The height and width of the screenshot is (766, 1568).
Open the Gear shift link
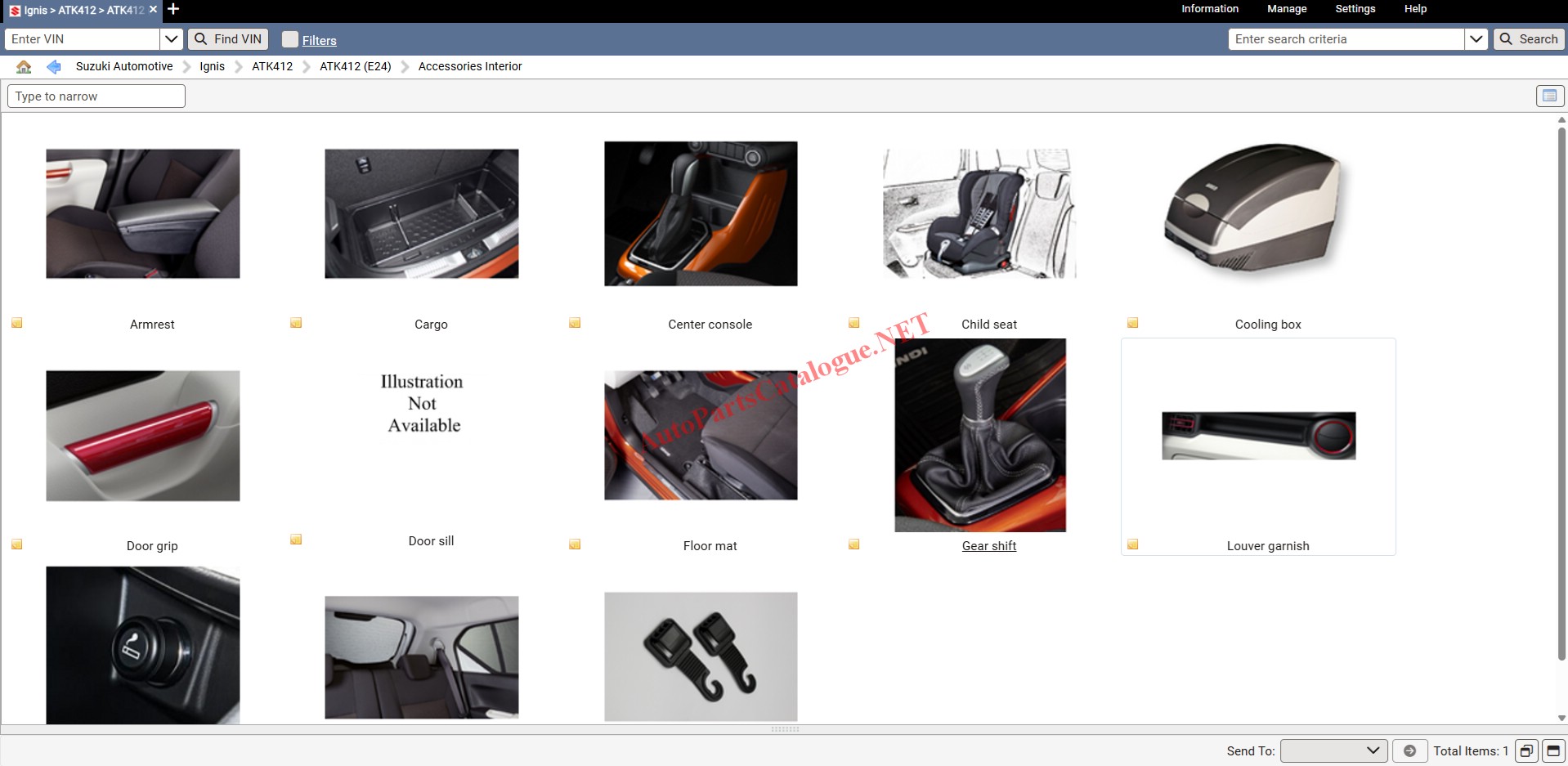click(x=988, y=546)
